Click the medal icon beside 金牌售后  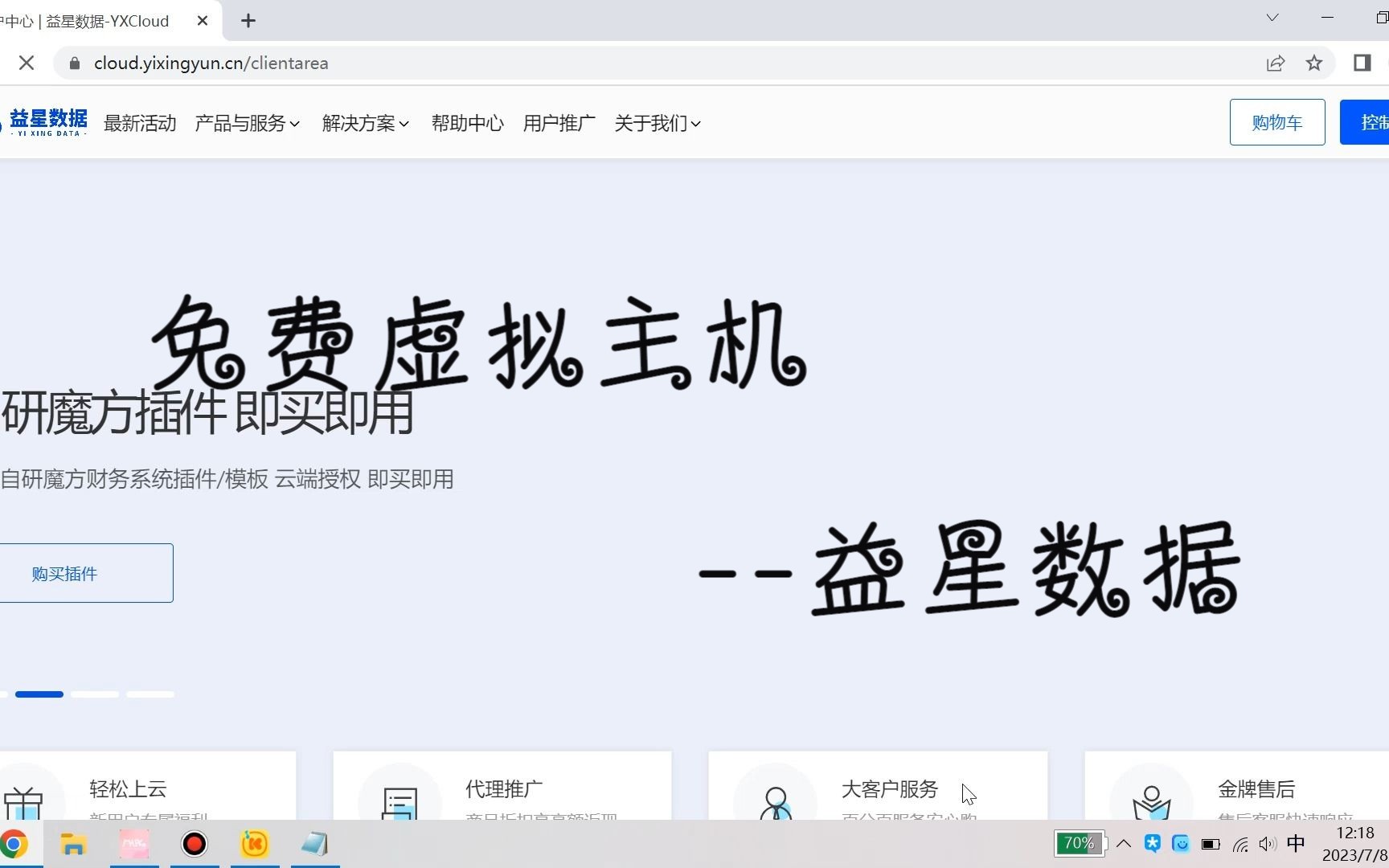(1151, 802)
